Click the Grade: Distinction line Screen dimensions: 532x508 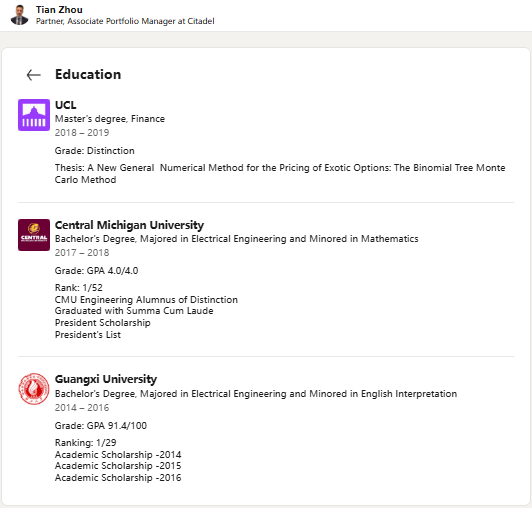point(95,151)
